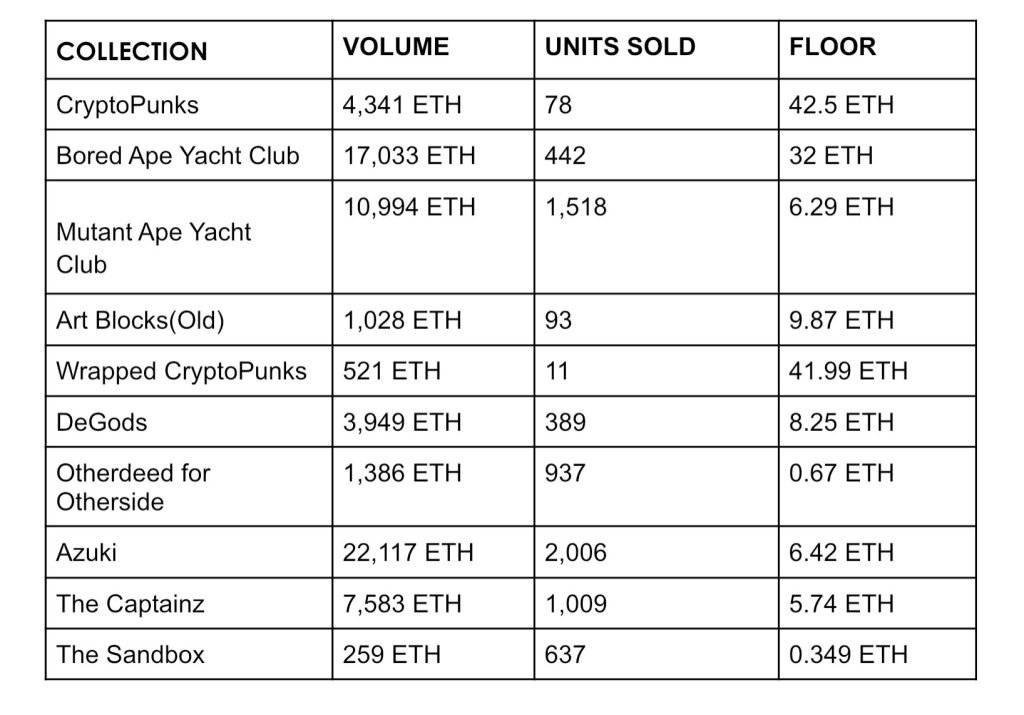This screenshot has width=1024, height=715.
Task: Select the 41.99 ETH floor value
Action: tap(848, 372)
